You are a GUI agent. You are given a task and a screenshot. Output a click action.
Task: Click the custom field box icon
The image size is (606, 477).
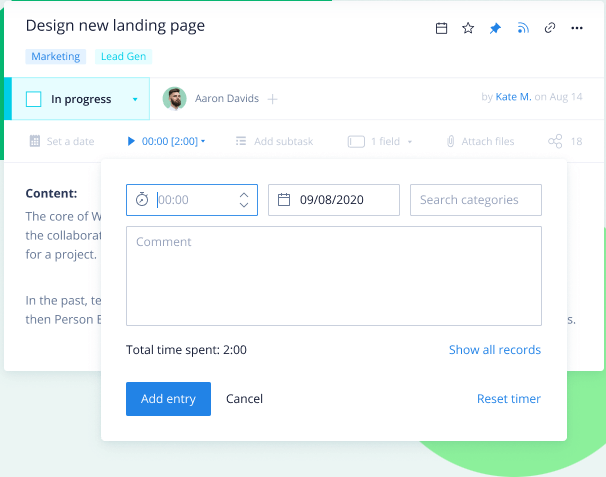(x=356, y=141)
